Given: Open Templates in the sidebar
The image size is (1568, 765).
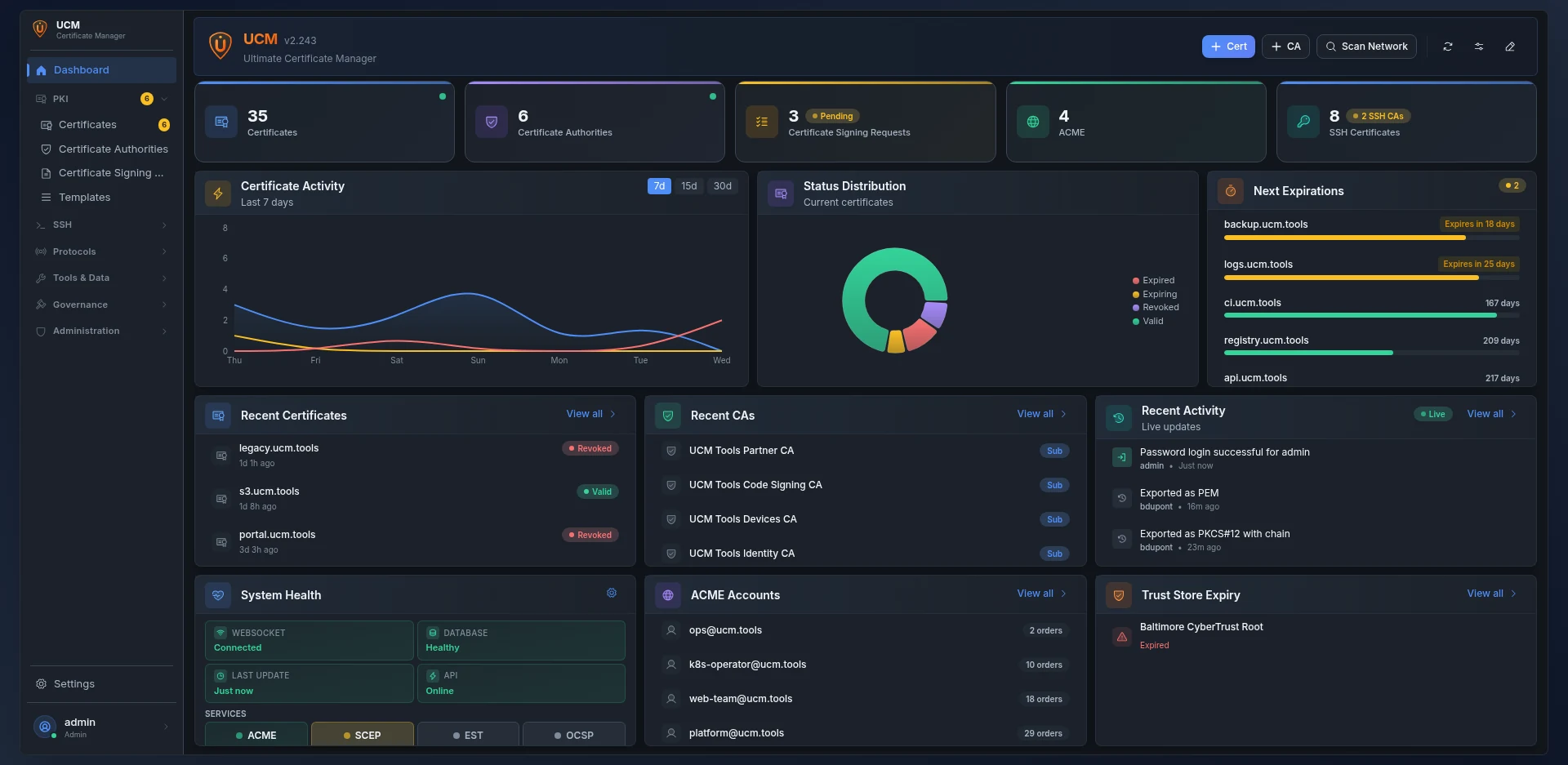Looking at the screenshot, I should click(105, 198).
